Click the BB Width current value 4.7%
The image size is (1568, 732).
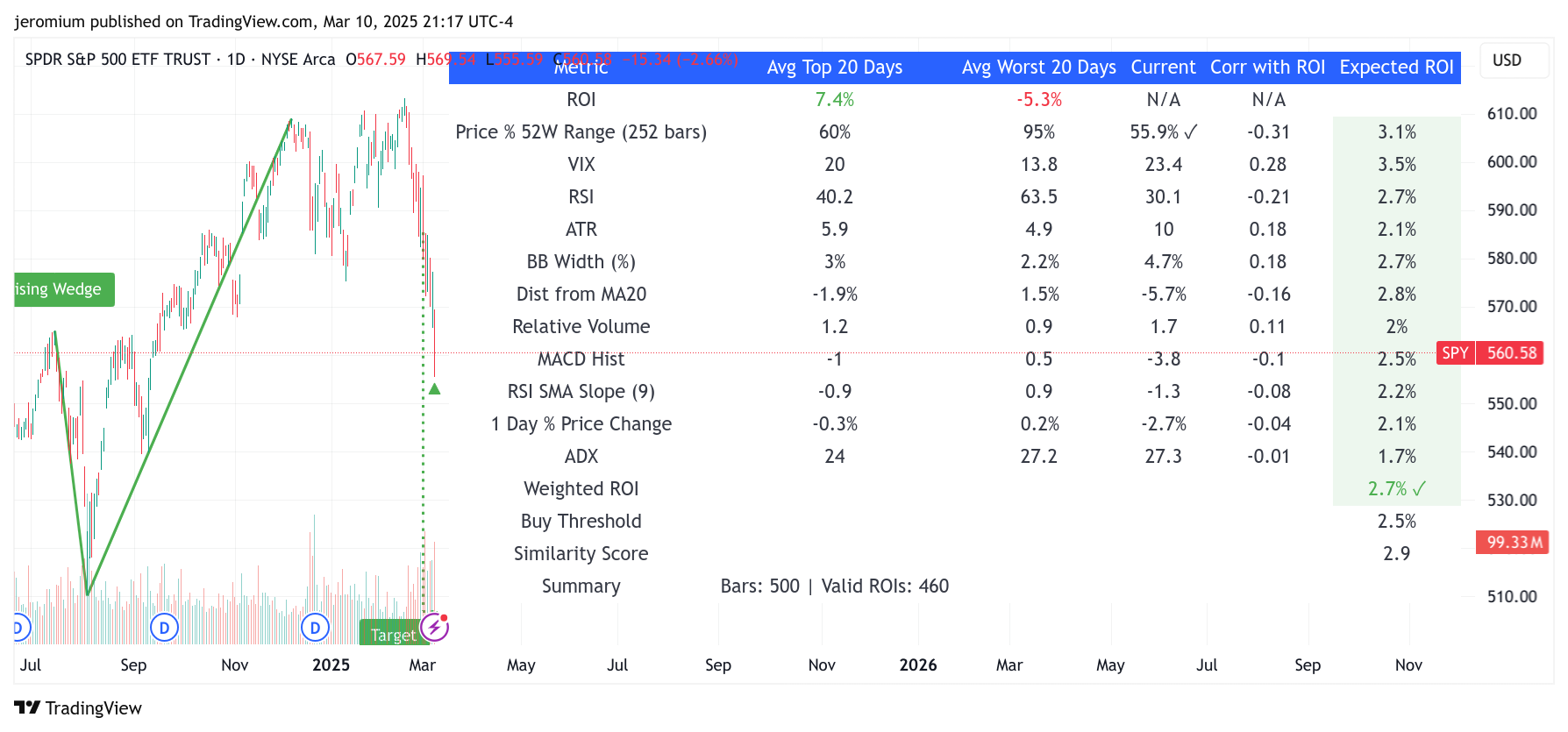1163,262
